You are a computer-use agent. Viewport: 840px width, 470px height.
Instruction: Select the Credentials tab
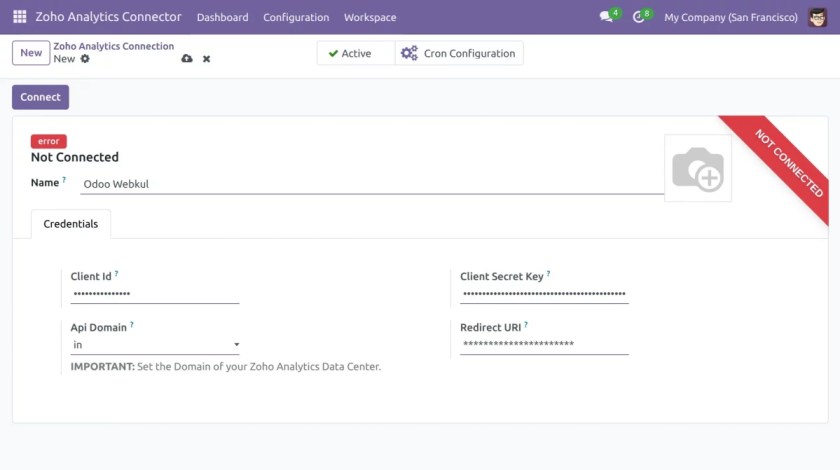pyautogui.click(x=71, y=224)
